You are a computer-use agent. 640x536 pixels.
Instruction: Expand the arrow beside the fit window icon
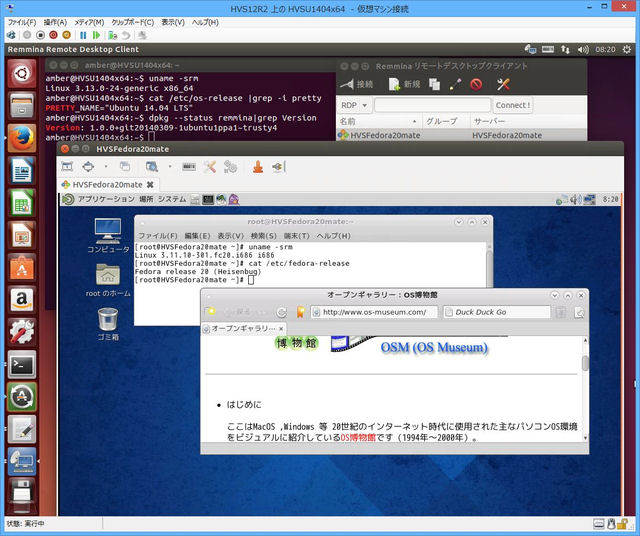[106, 166]
